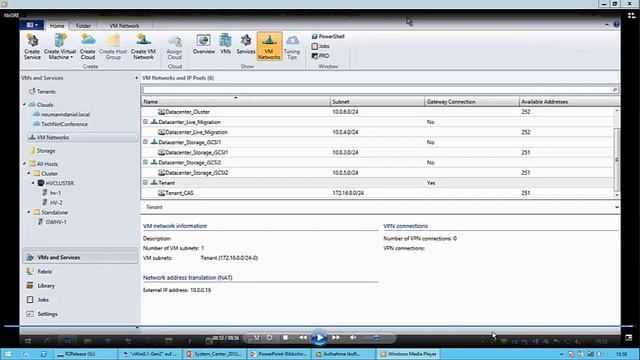Click the next (fast forward) button

(x=336, y=338)
